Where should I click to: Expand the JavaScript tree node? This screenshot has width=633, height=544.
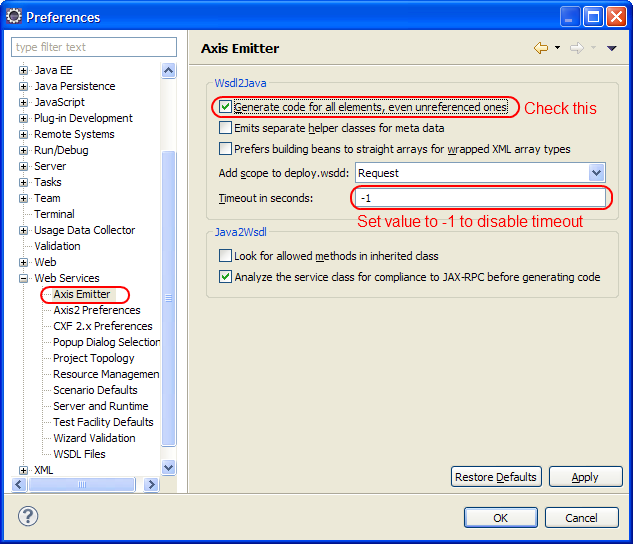pos(23,102)
